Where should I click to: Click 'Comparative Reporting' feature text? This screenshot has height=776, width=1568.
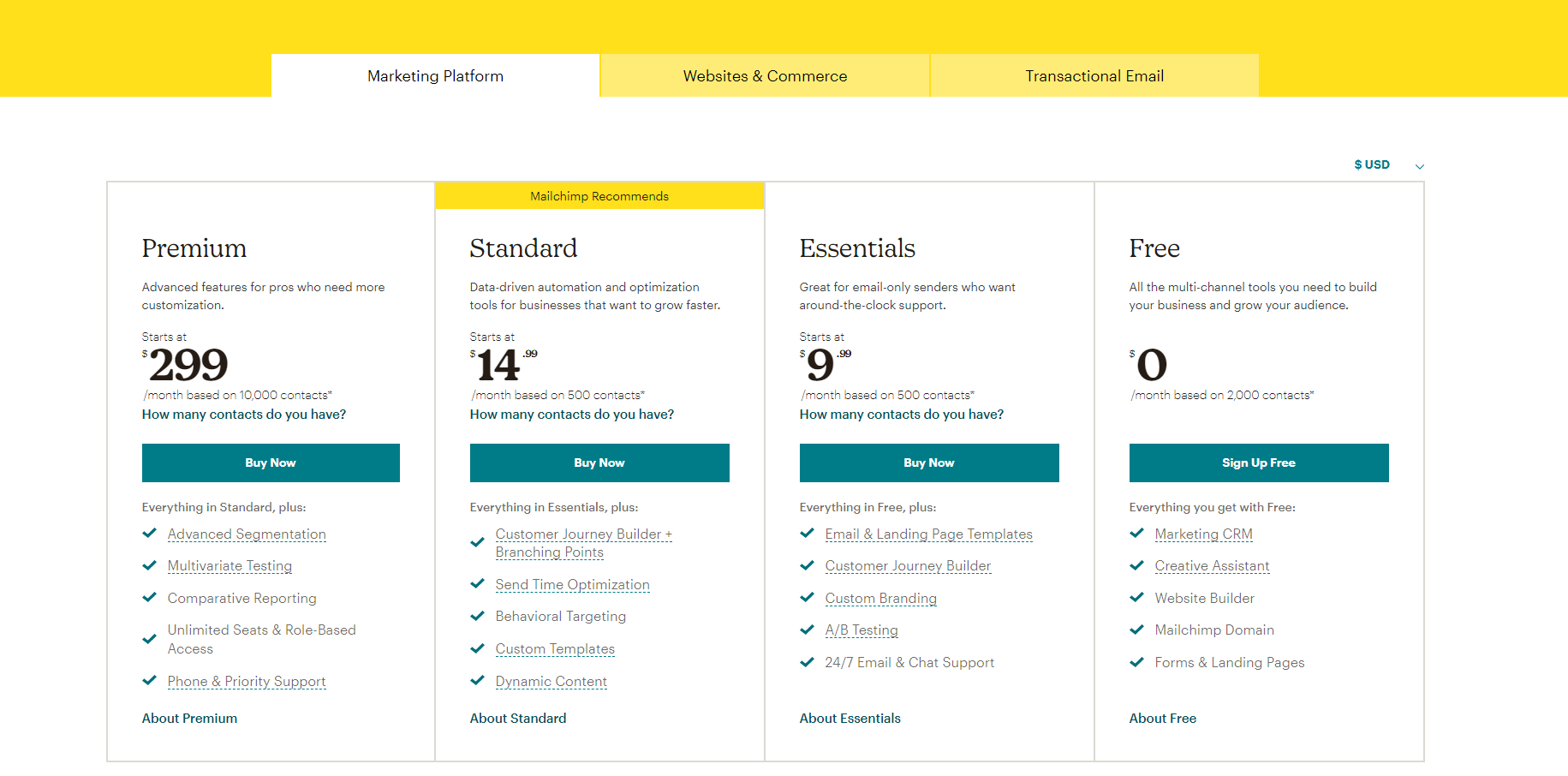(x=242, y=599)
